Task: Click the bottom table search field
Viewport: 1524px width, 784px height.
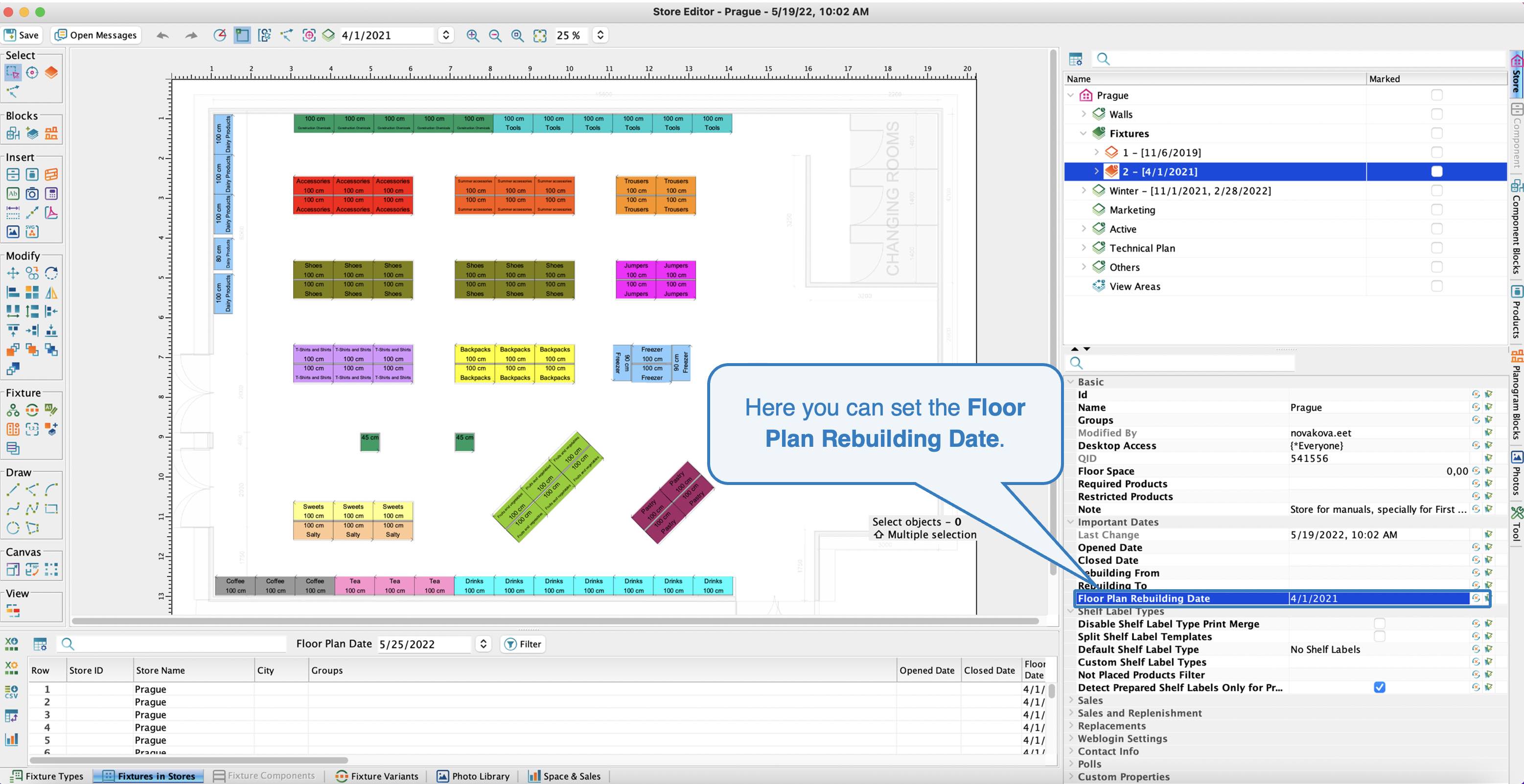Action: 172,644
